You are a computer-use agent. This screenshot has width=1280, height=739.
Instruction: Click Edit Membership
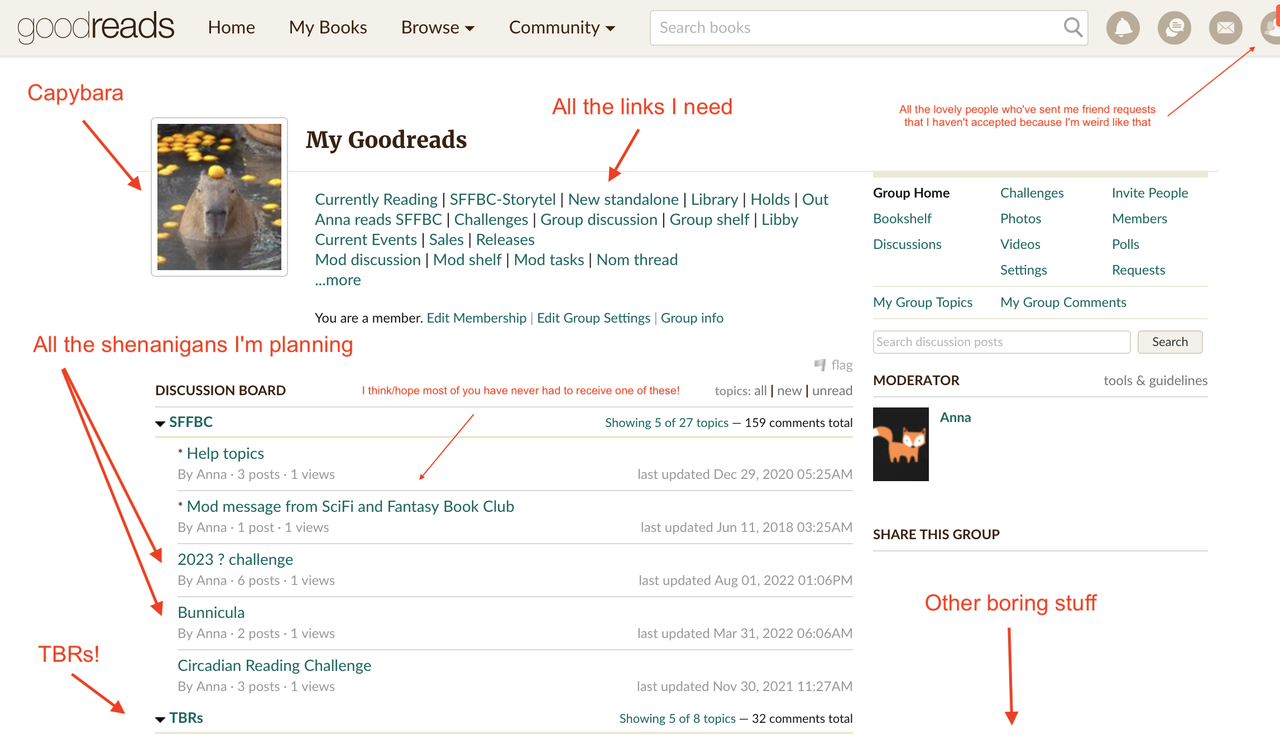pyautogui.click(x=476, y=318)
